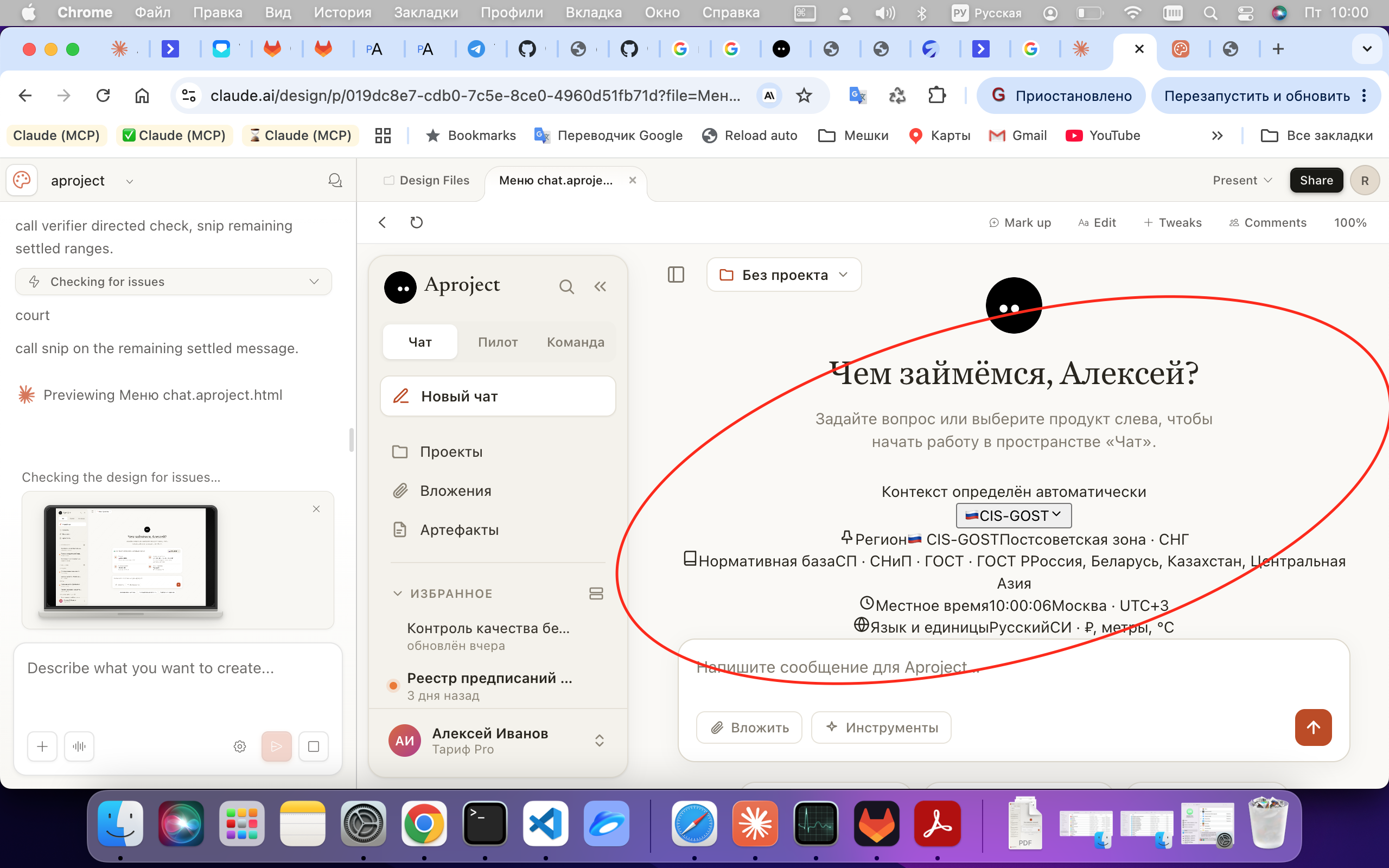Reload the page in Chrome toolbar
The width and height of the screenshot is (1389, 868).
coord(103,95)
